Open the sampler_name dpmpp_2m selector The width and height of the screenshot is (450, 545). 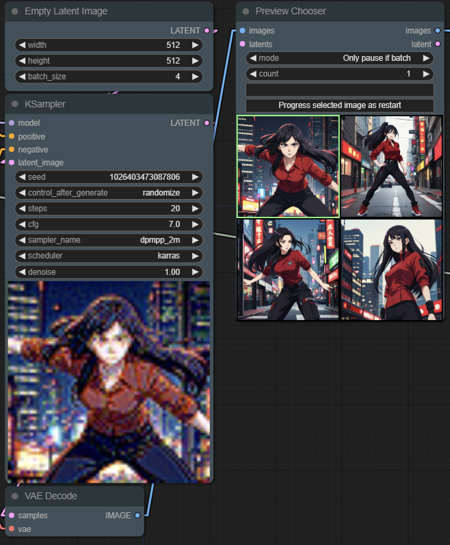pos(108,240)
